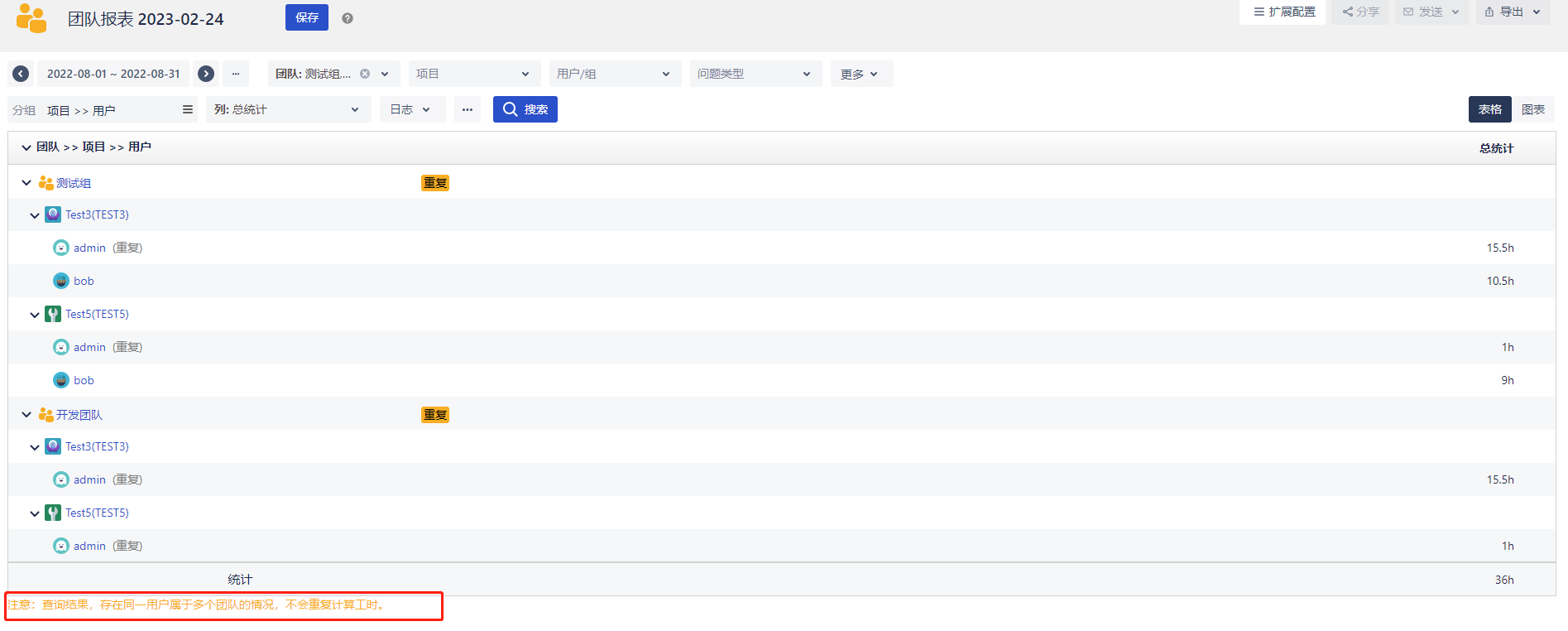Switch to 表格 view

tap(1489, 109)
